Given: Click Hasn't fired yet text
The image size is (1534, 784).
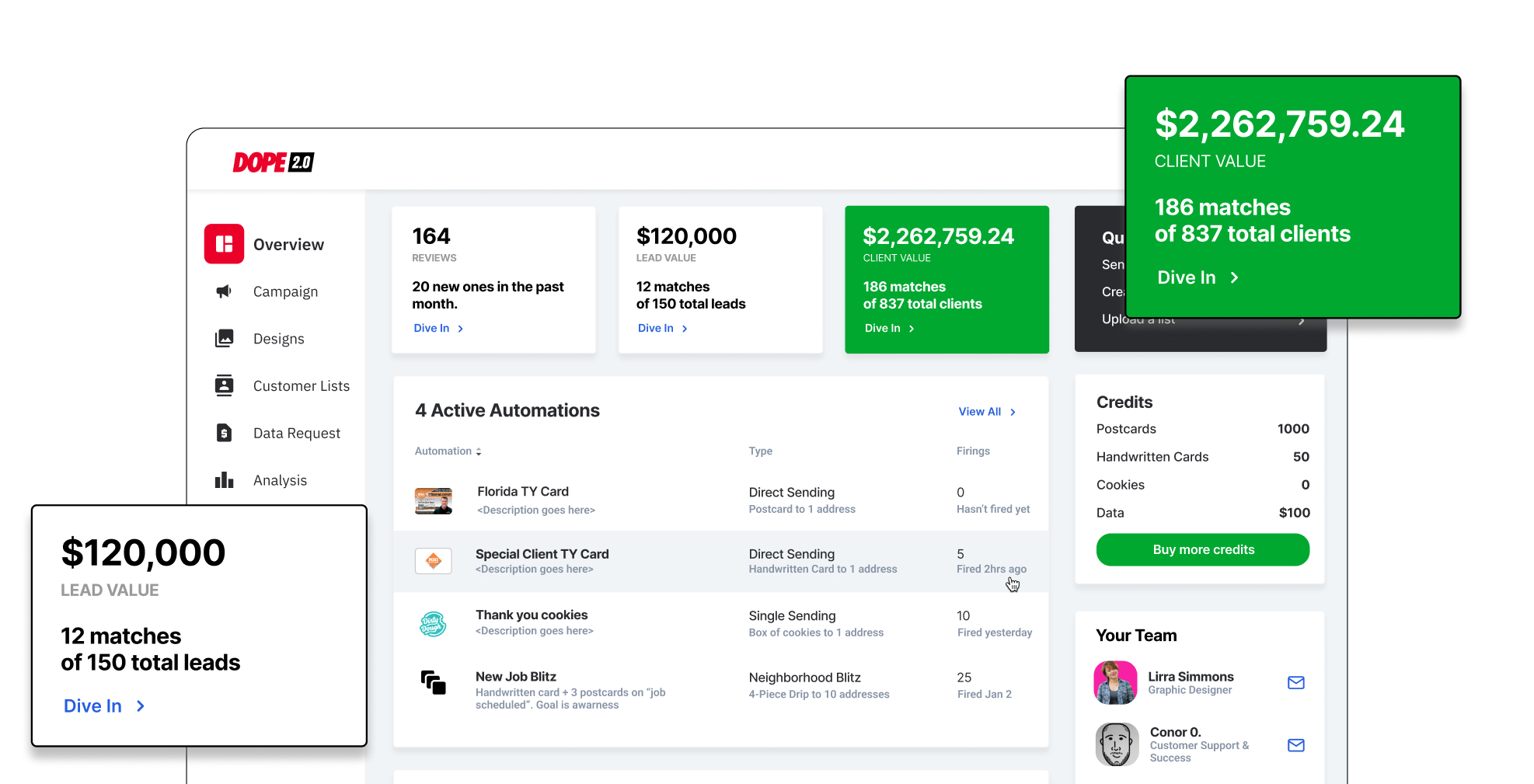Looking at the screenshot, I should 993,510.
